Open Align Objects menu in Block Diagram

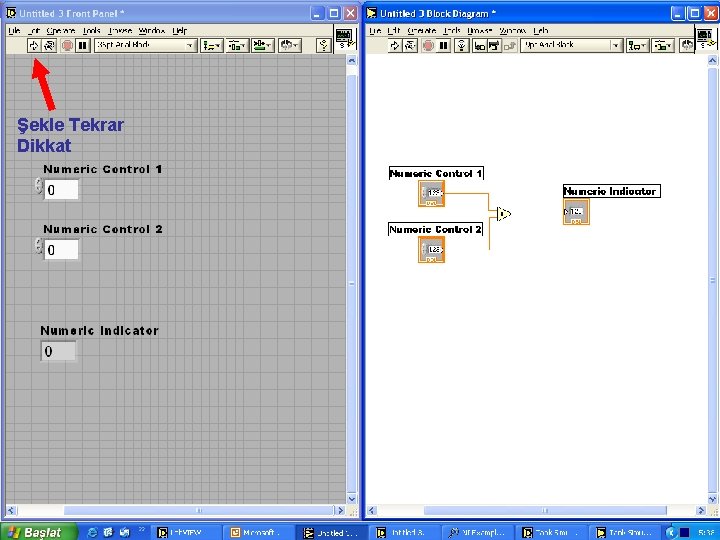click(x=638, y=45)
